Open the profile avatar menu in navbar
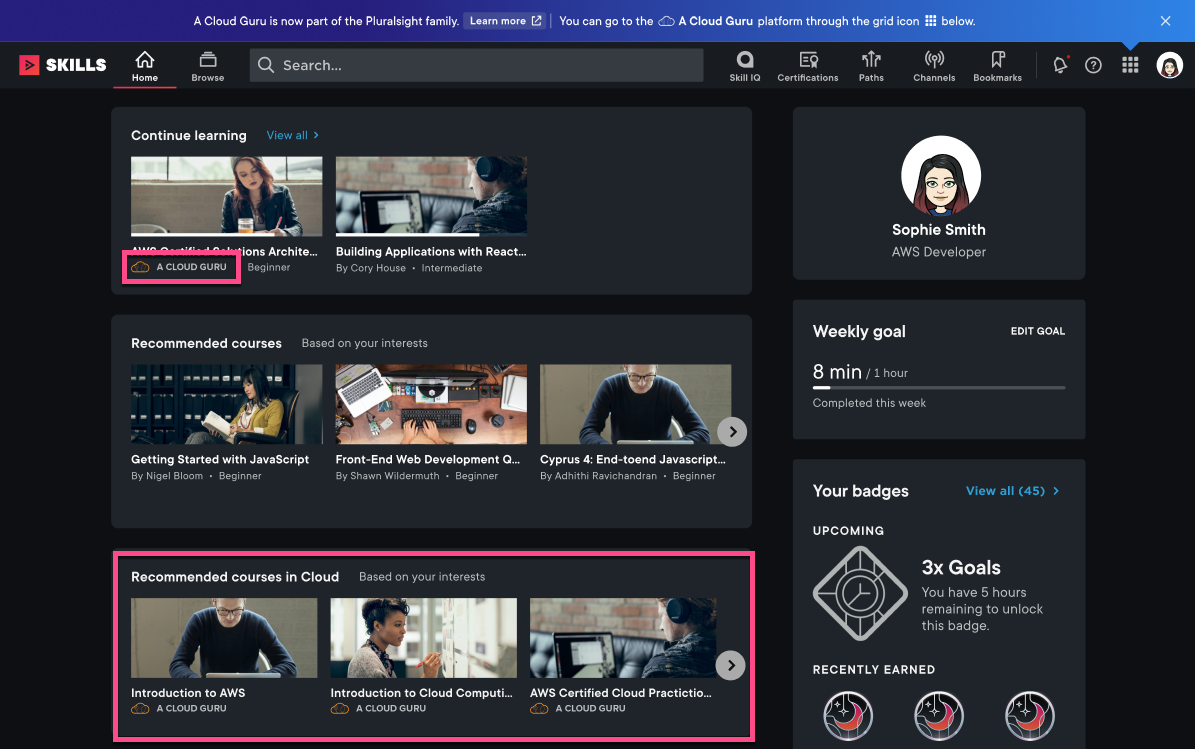This screenshot has width=1195, height=749. 1169,65
